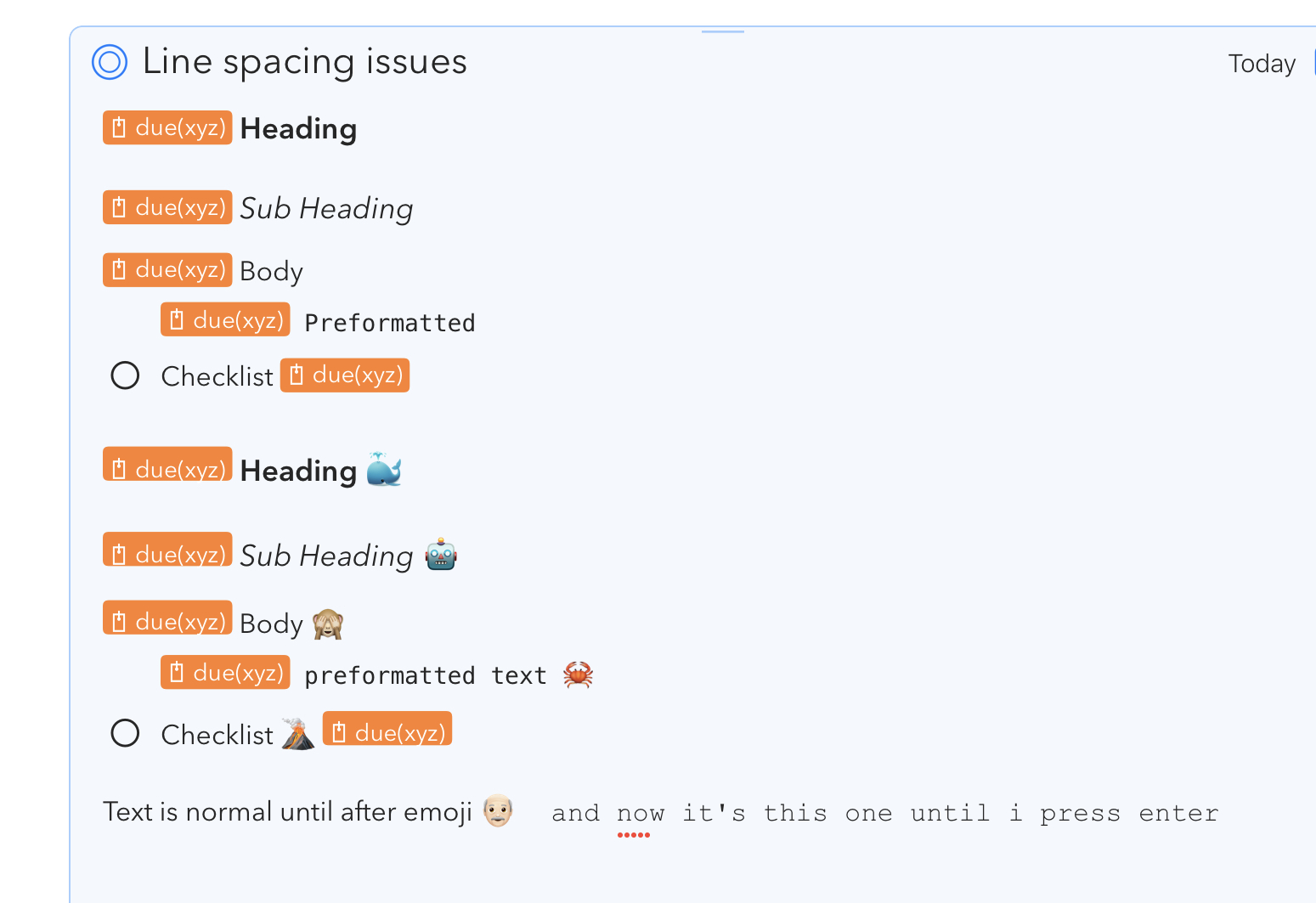The height and width of the screenshot is (903, 1316).
Task: Click the first italic Sub Heading text
Action: coord(326,209)
